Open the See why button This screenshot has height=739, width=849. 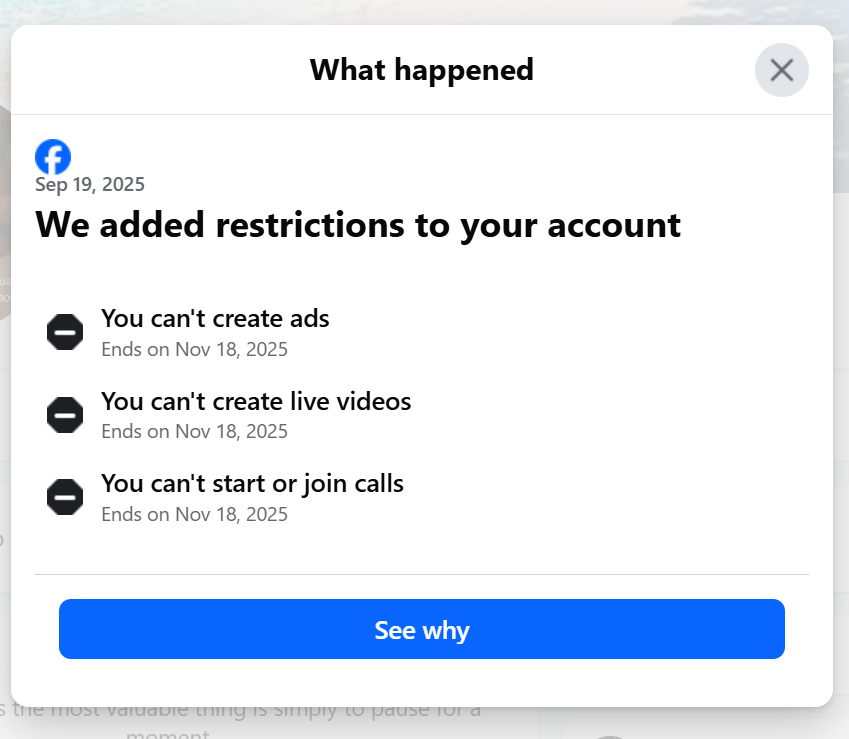click(x=421, y=629)
